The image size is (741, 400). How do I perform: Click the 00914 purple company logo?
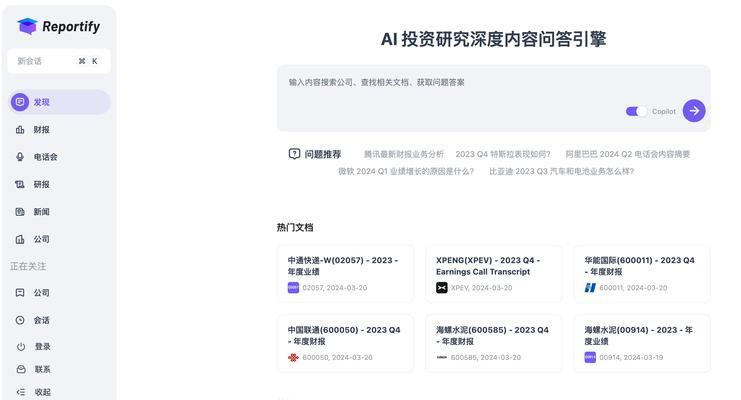(590, 357)
